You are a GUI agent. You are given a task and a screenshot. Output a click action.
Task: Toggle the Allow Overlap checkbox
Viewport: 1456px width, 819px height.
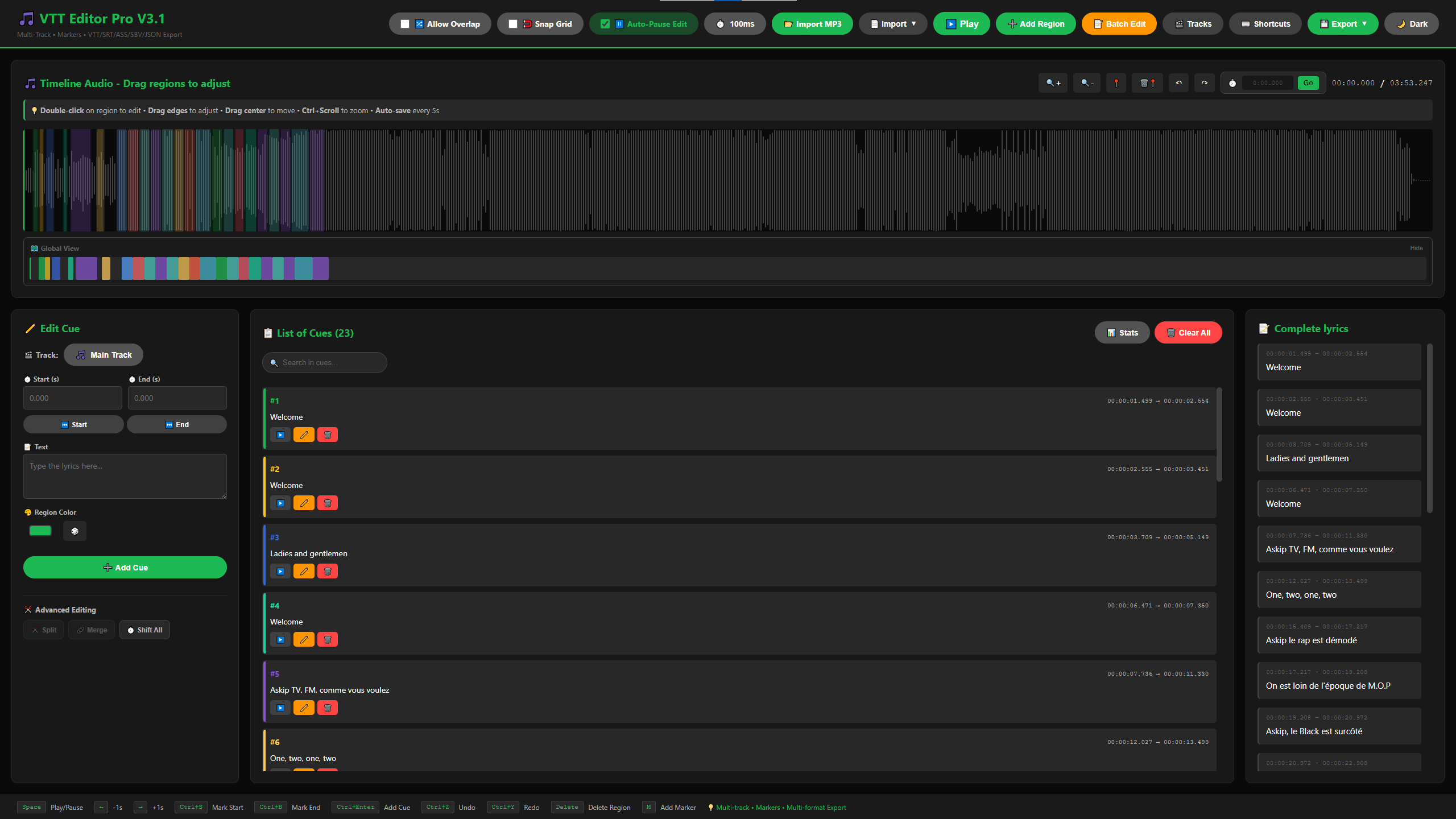[405, 24]
